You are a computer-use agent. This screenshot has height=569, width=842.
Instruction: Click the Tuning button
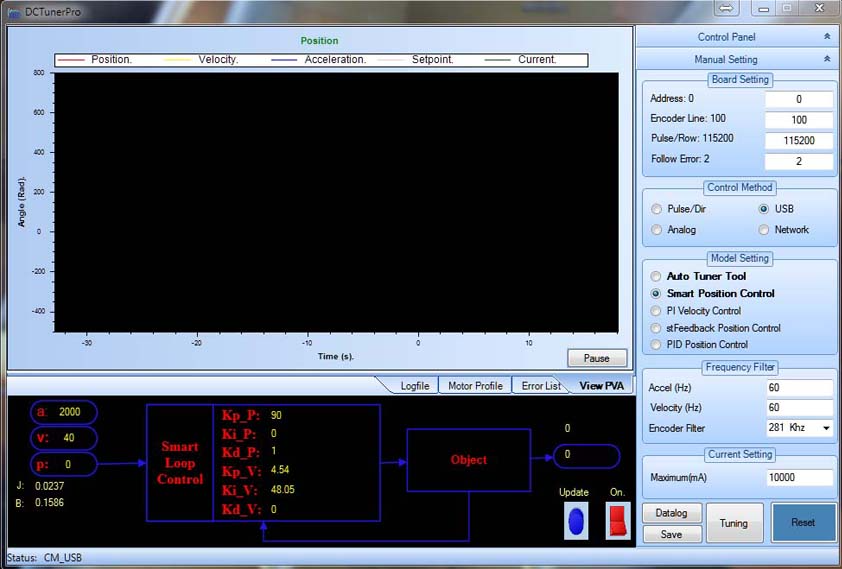click(733, 523)
